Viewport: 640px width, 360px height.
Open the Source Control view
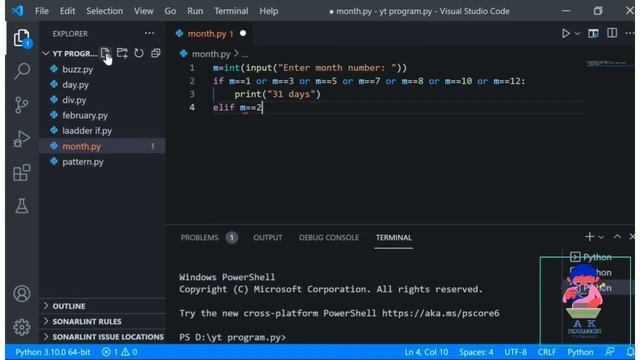pos(22,105)
